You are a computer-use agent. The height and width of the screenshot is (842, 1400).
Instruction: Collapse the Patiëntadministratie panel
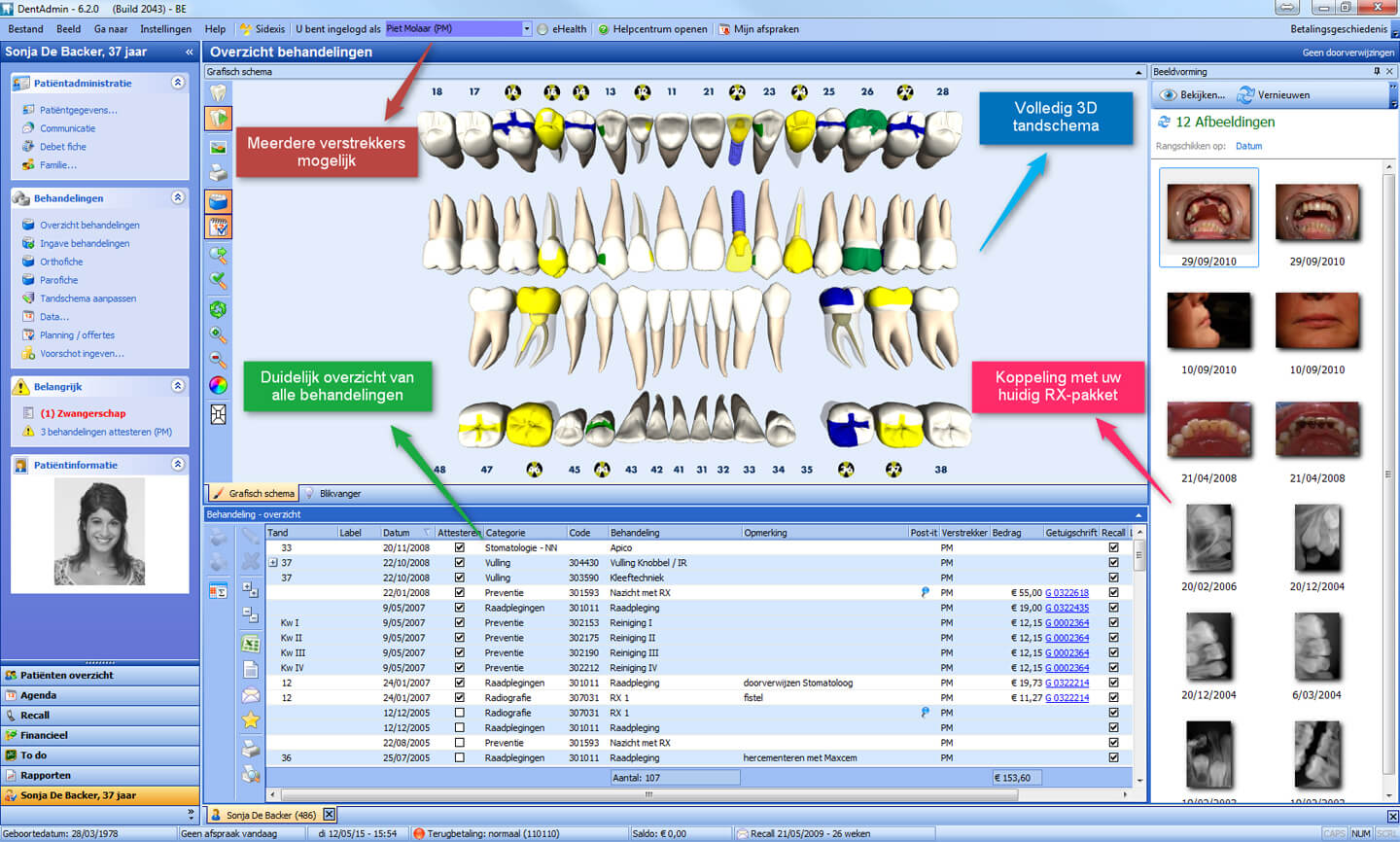[178, 83]
